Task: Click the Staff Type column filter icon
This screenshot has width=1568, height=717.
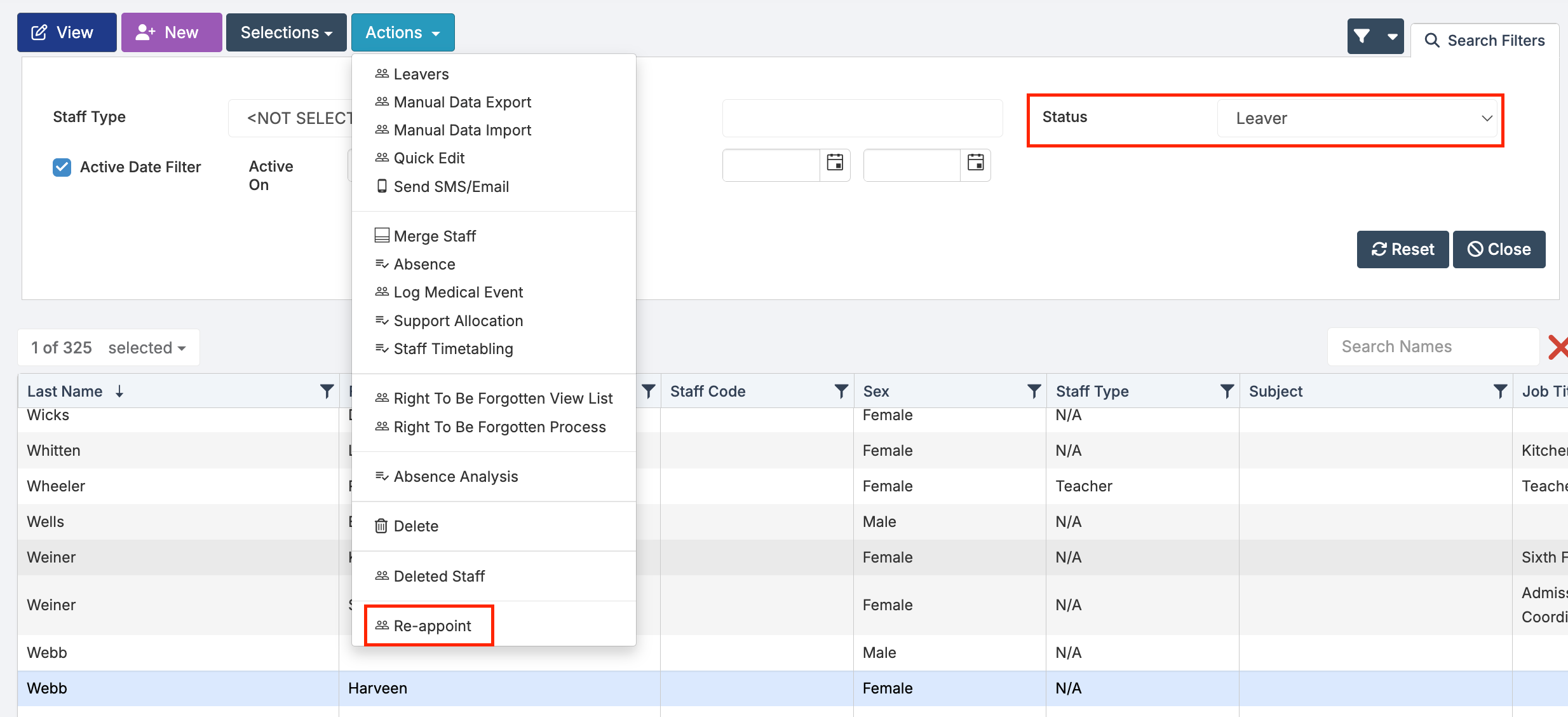Action: 1227,392
